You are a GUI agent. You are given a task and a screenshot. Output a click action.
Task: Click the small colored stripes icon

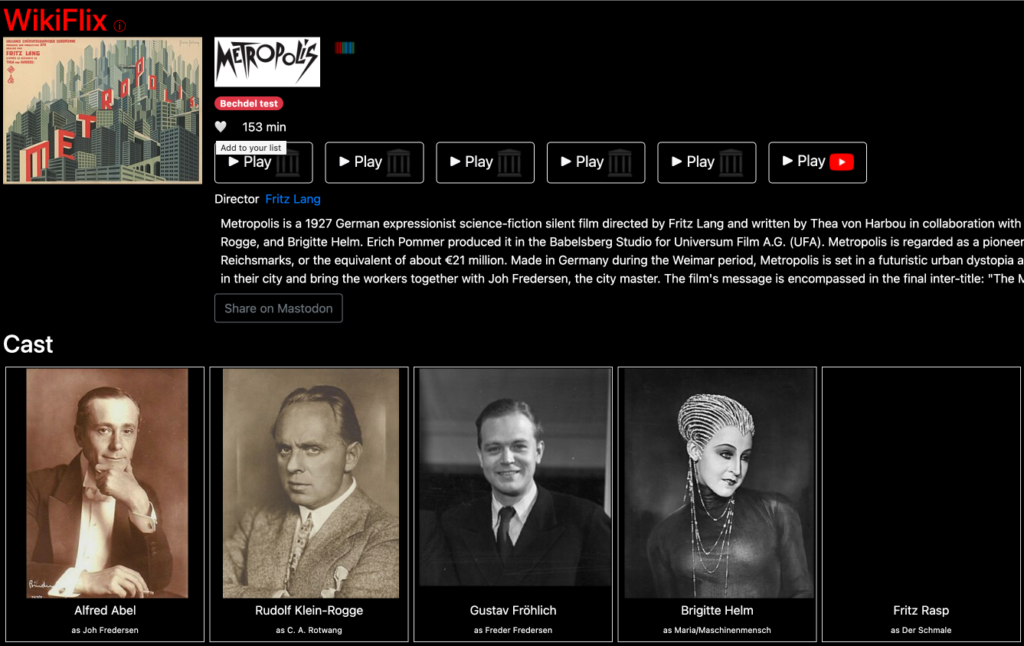pyautogui.click(x=345, y=48)
